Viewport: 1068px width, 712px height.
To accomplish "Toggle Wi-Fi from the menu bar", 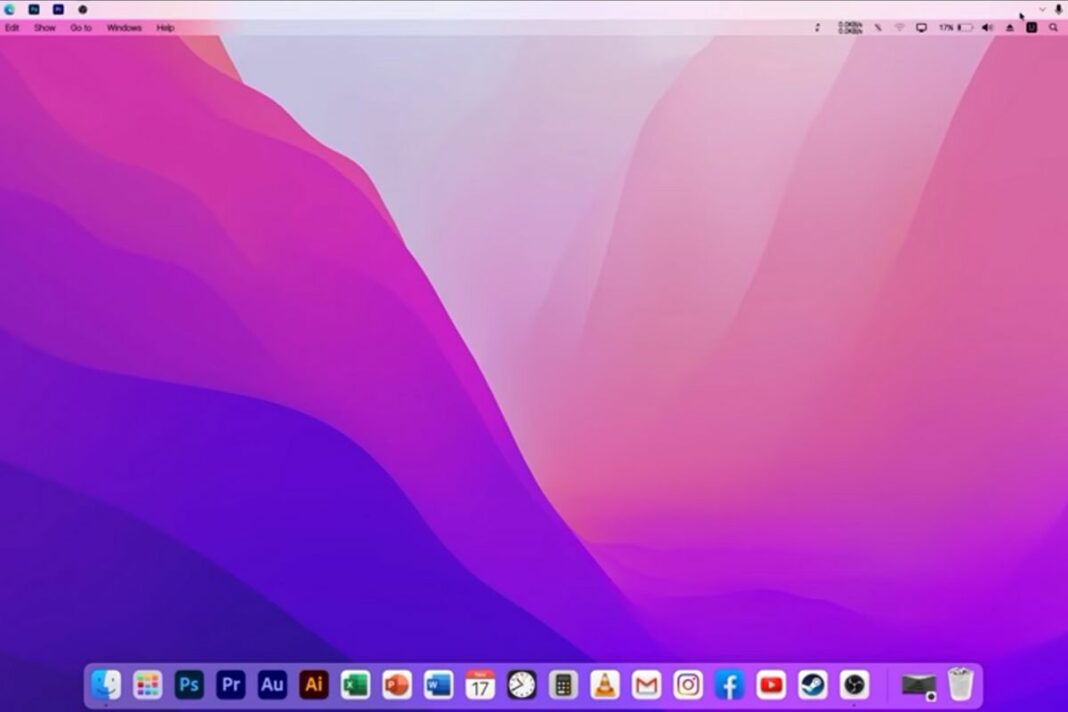I will point(898,27).
